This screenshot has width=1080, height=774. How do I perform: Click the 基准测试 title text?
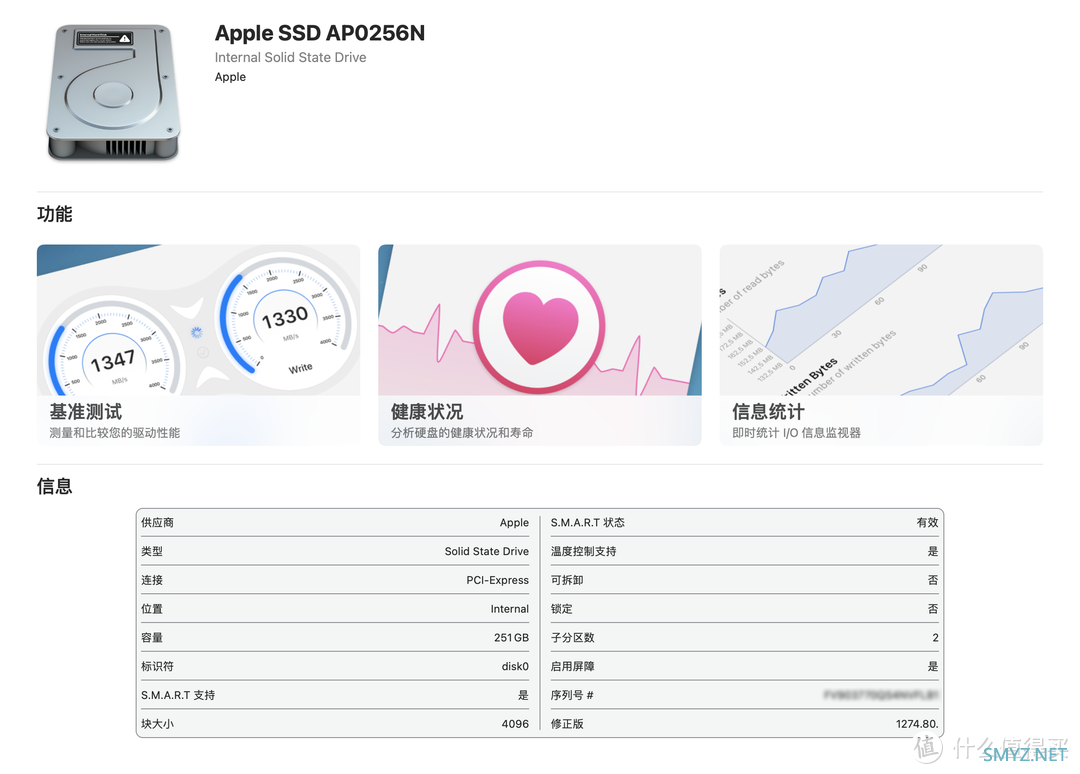(x=85, y=412)
